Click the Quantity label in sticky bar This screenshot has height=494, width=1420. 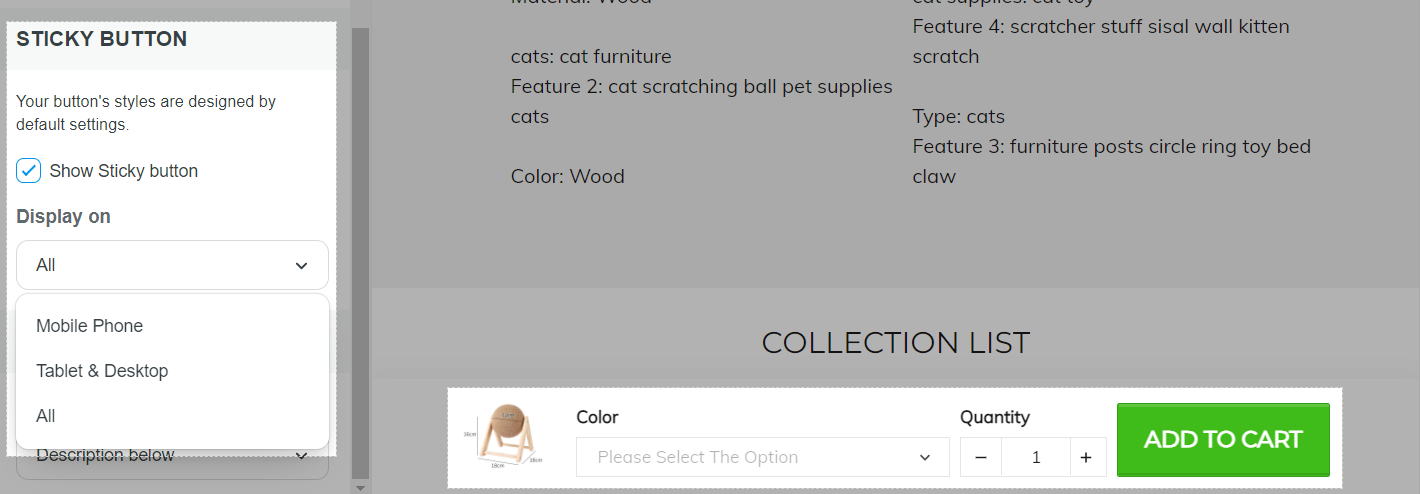[x=995, y=417]
